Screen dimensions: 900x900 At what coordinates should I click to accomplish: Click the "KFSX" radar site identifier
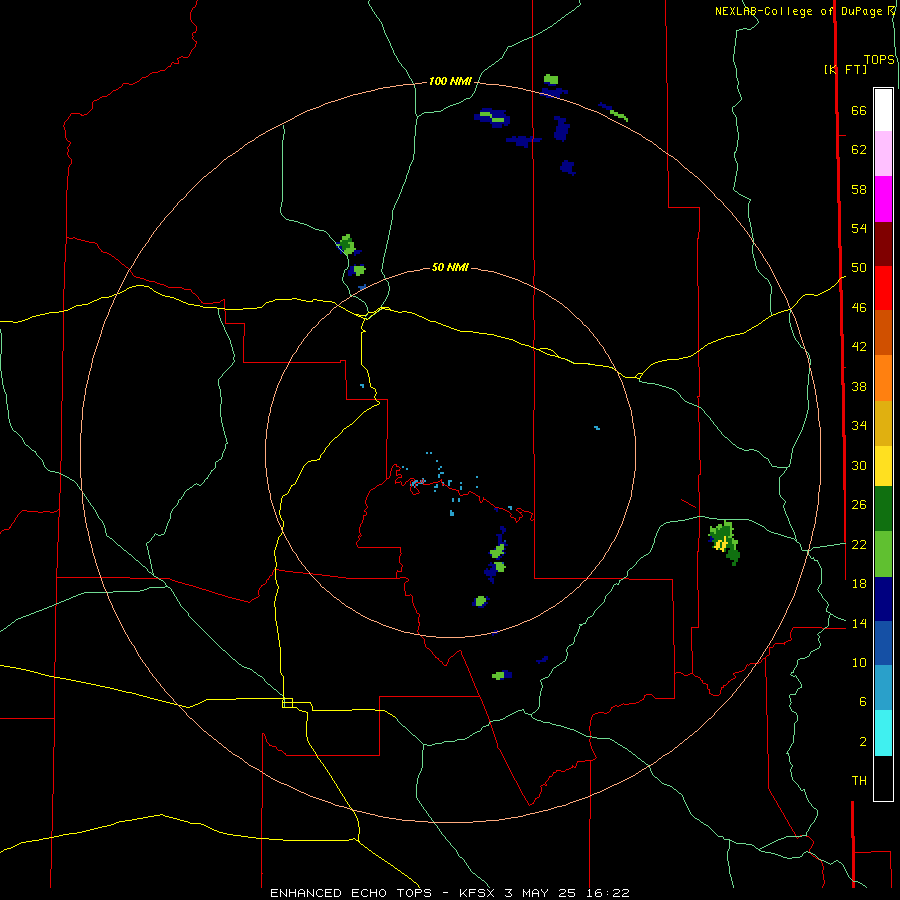(478, 893)
